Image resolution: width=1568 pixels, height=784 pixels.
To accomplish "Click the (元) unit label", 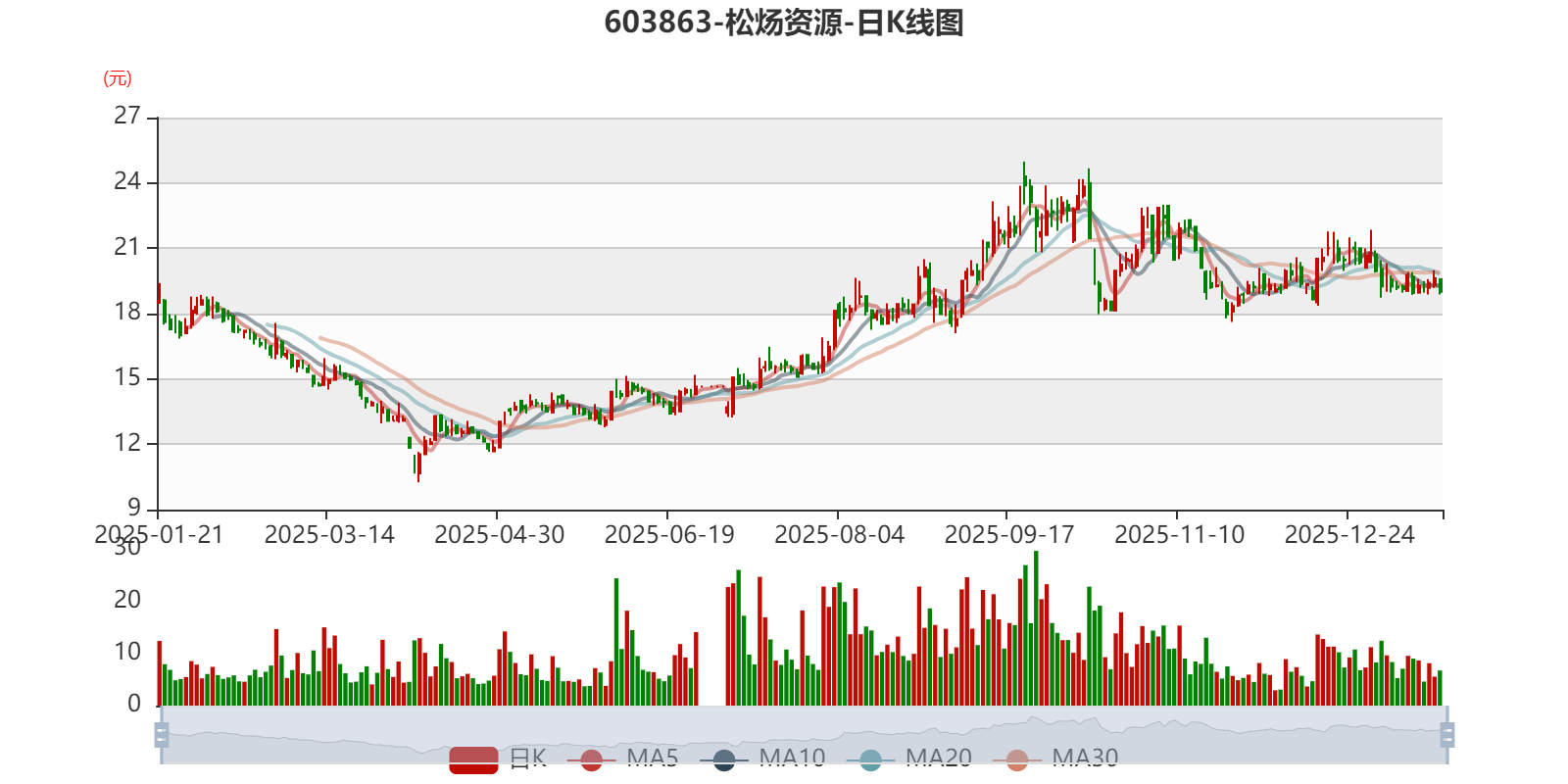I will pos(118,78).
